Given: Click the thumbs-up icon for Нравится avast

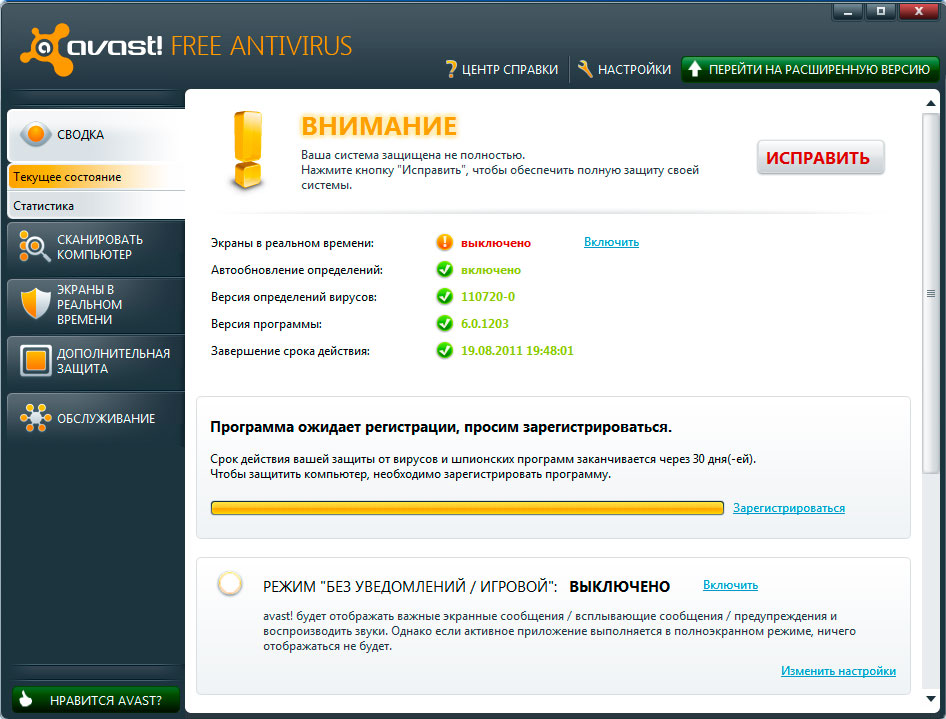Looking at the screenshot, I should click(x=28, y=701).
